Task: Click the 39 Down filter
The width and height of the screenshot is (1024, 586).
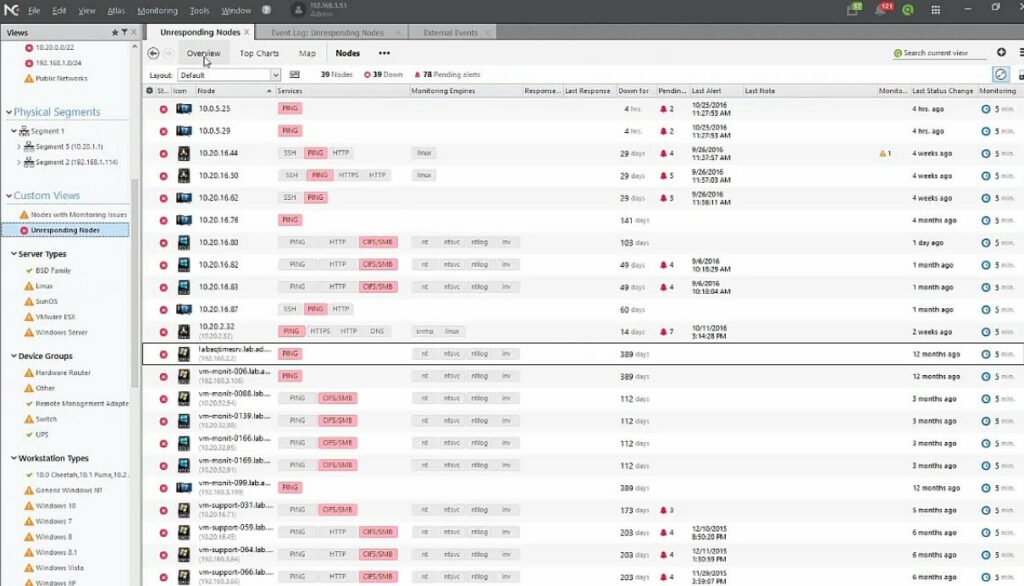Action: click(x=383, y=75)
